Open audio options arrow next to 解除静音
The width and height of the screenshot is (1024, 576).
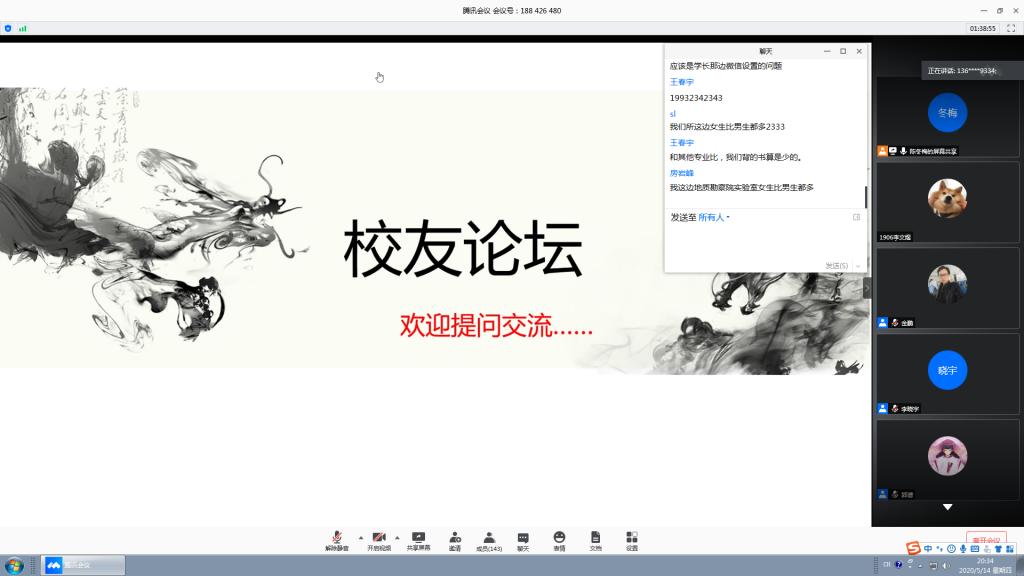(360, 538)
